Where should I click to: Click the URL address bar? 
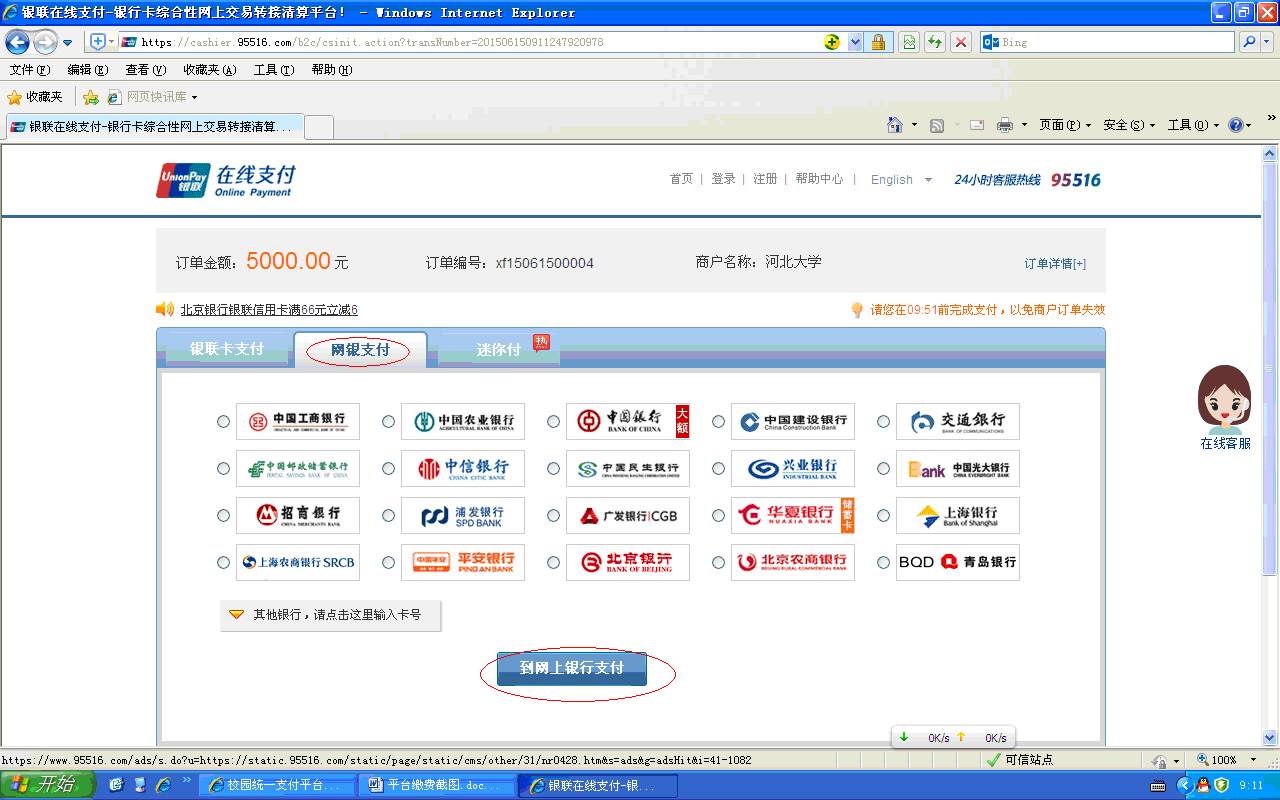[x=480, y=42]
